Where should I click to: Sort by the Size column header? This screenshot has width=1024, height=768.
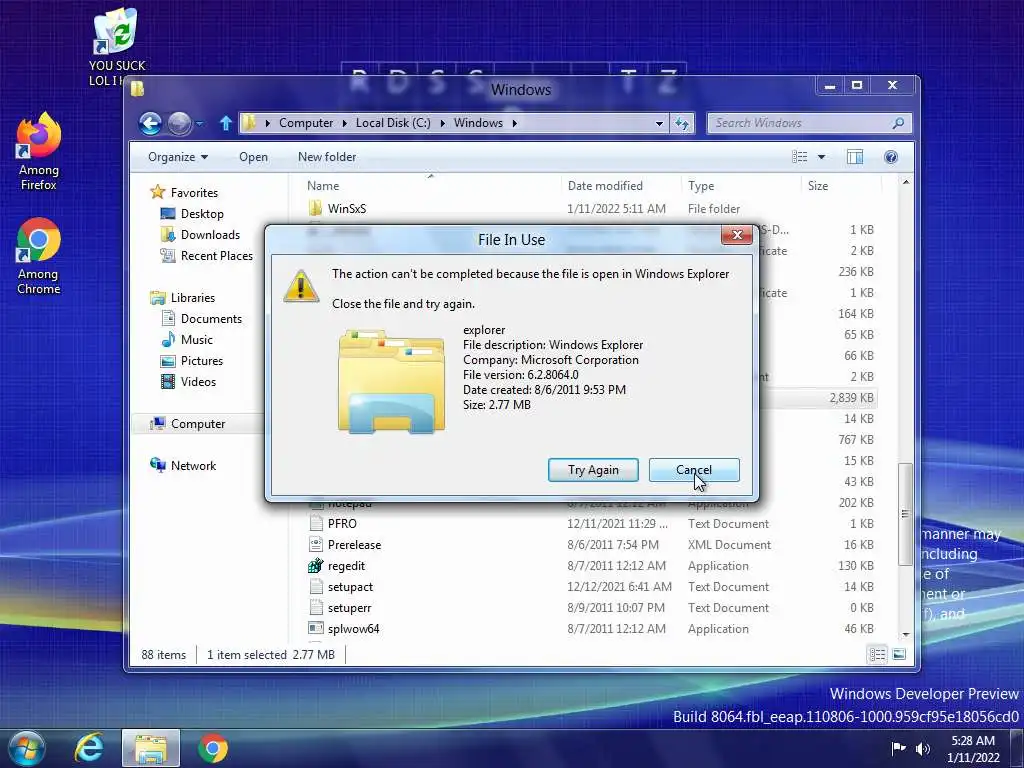840,185
